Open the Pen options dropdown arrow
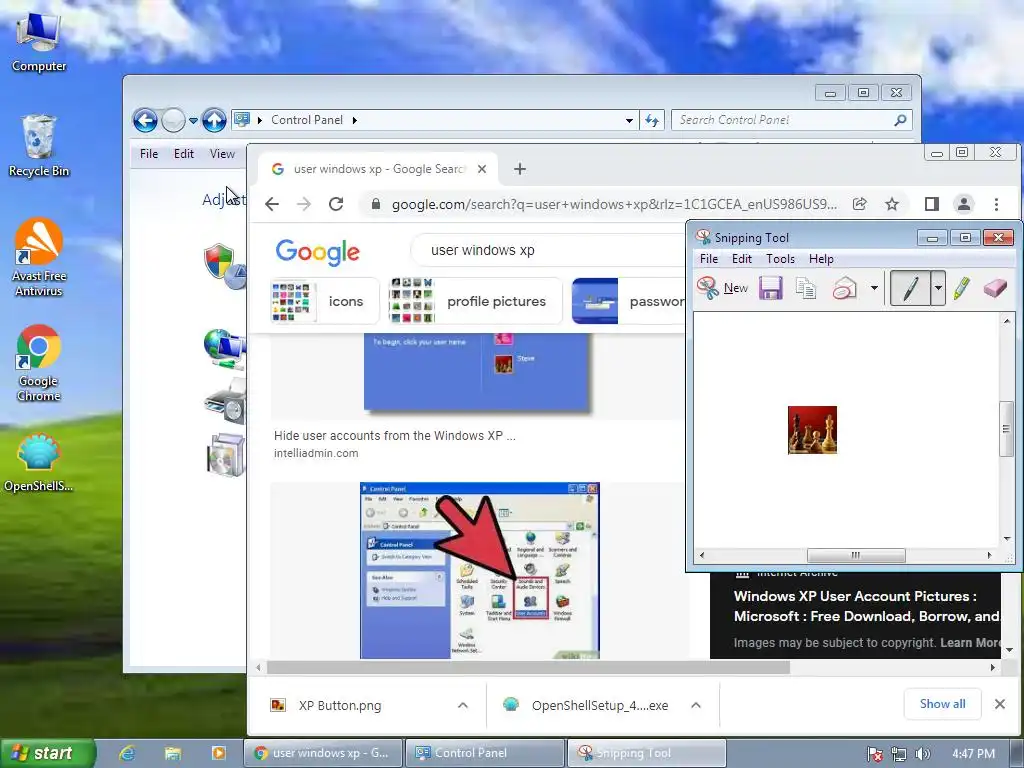Screen dimensions: 1024x768 [938, 288]
